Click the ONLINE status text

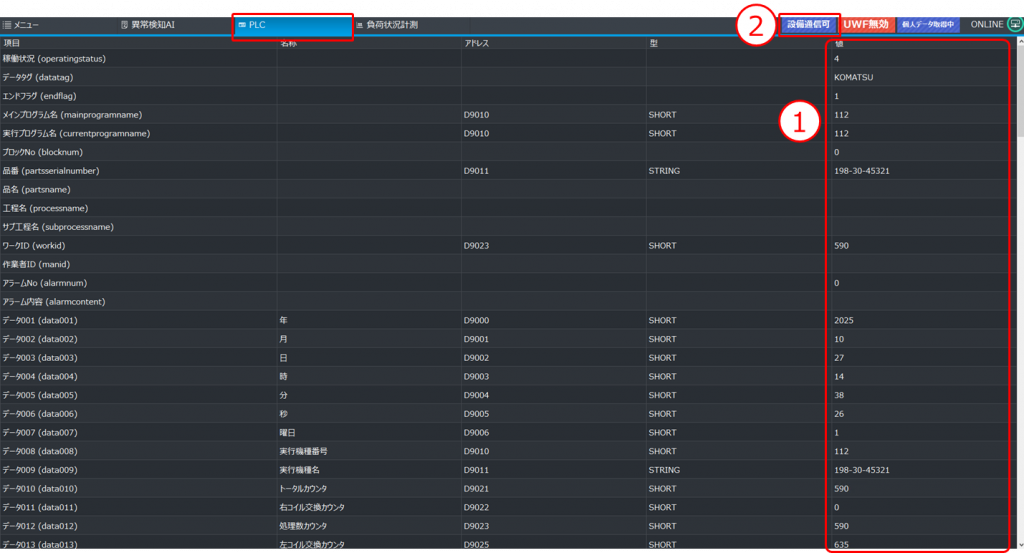pyautogui.click(x=986, y=24)
